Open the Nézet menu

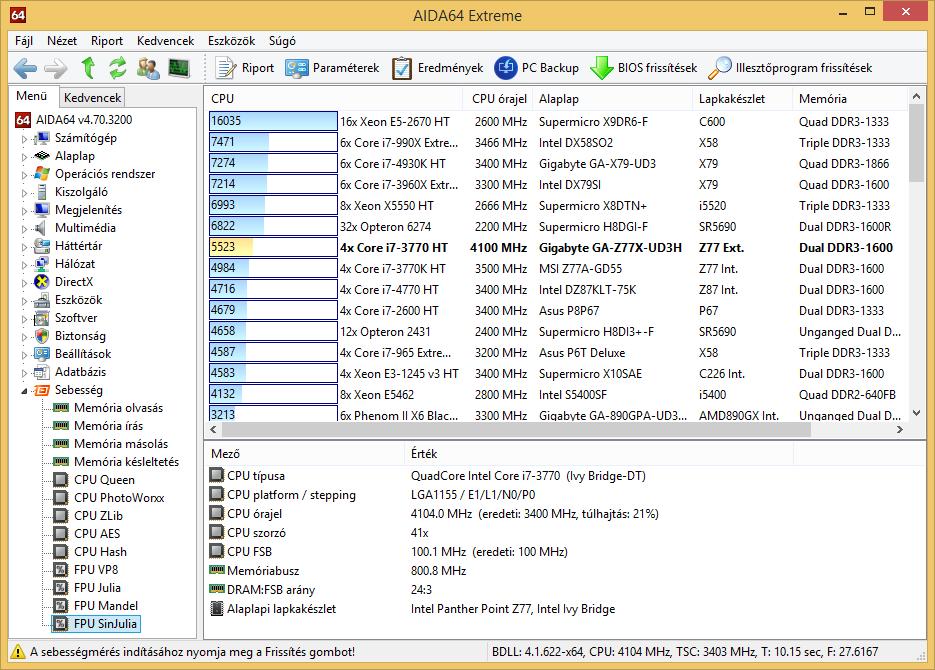coord(61,41)
